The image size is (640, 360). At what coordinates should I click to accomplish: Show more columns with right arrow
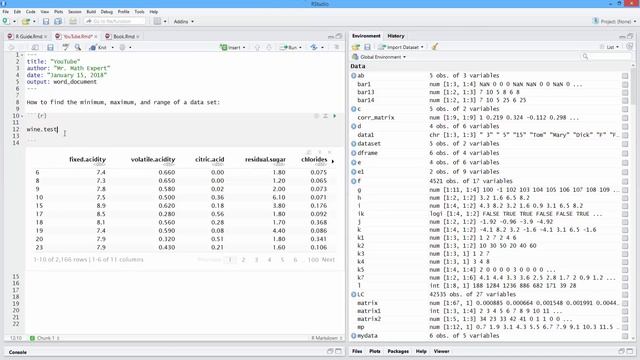coord(333,162)
